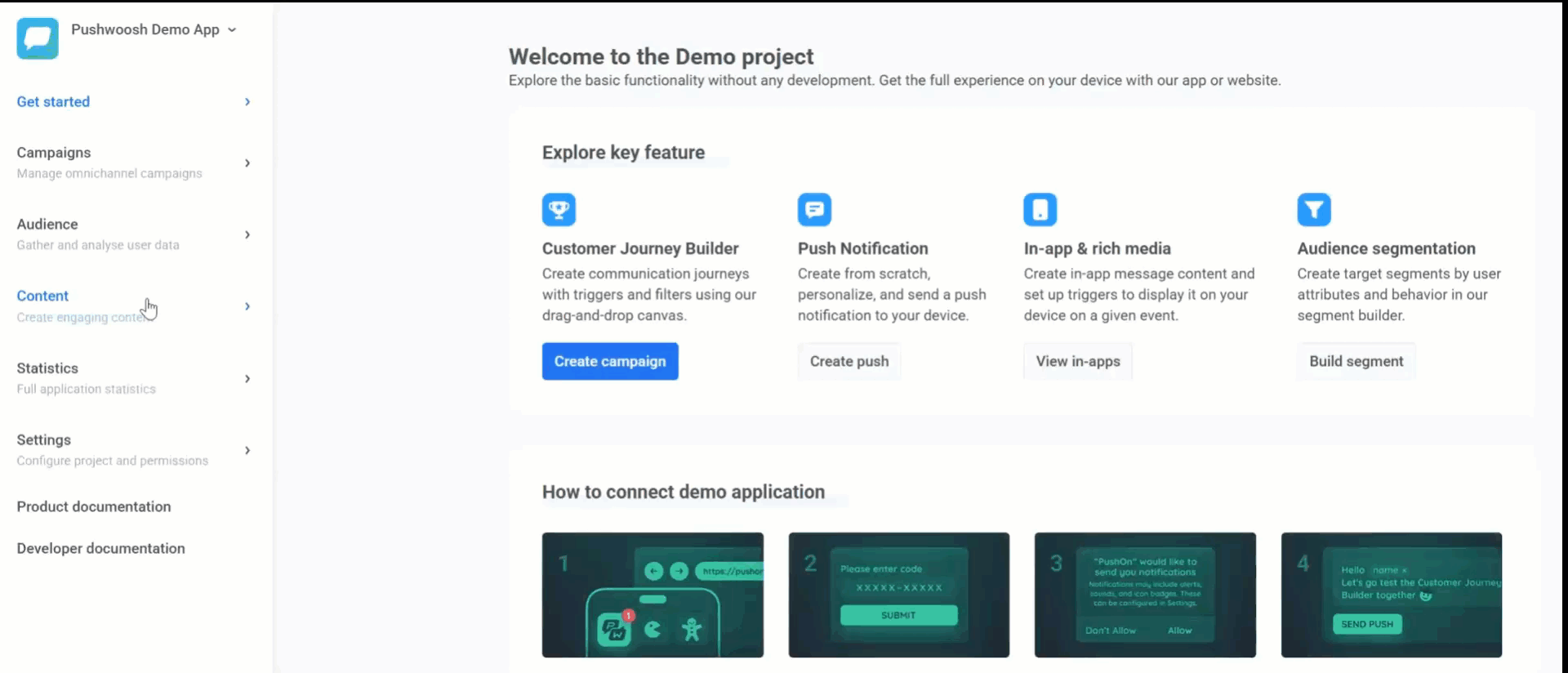This screenshot has height=673, width=1568.
Task: Click the In-app & rich media phone icon
Action: [1040, 210]
